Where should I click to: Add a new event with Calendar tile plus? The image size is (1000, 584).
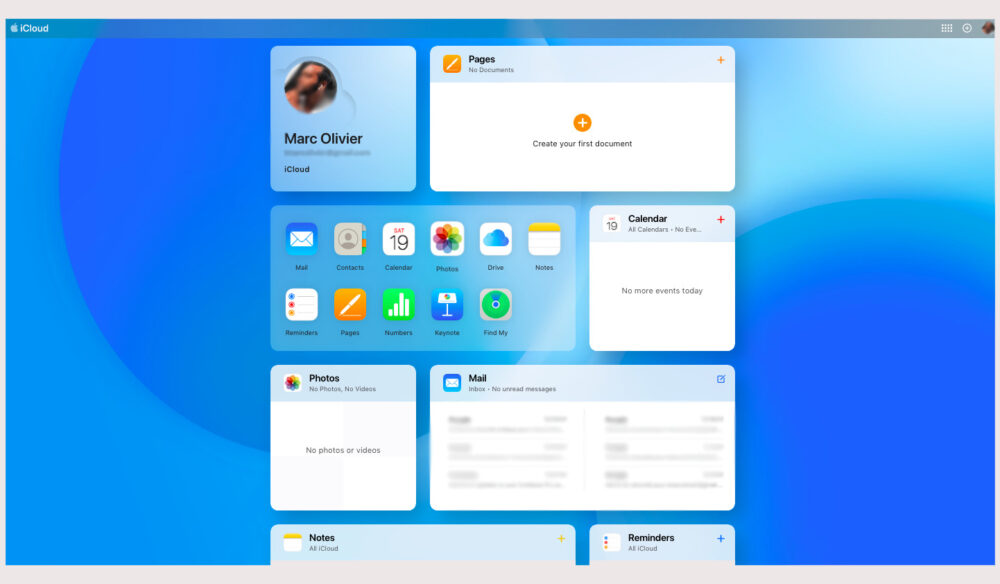[x=721, y=219]
